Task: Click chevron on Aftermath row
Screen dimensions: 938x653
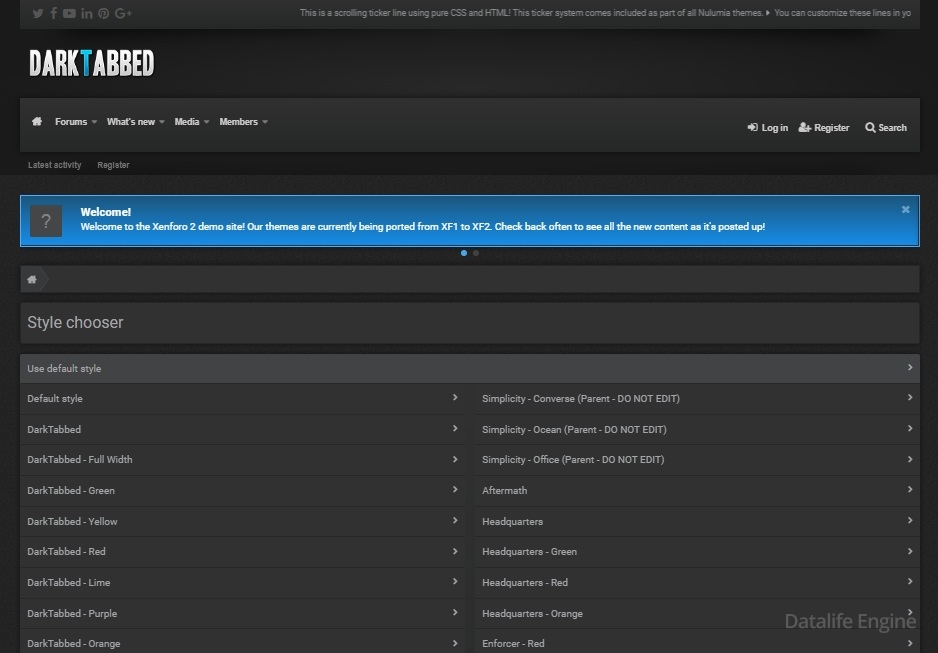Action: click(910, 489)
